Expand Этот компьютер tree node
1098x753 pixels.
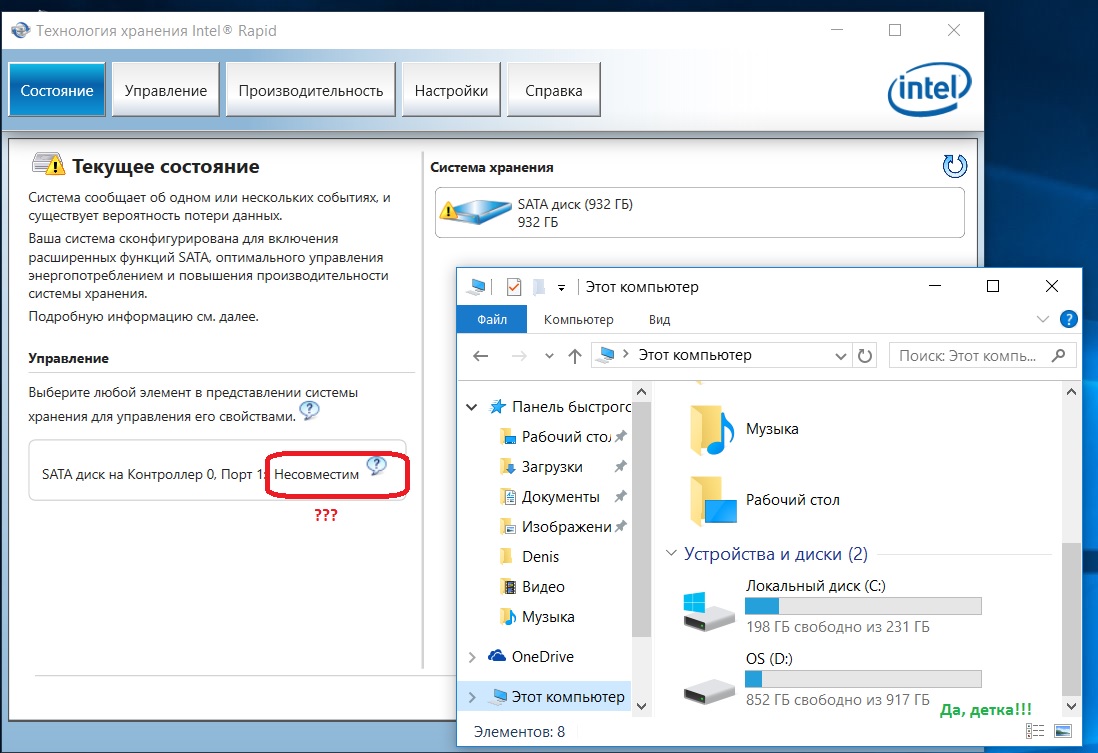click(472, 697)
